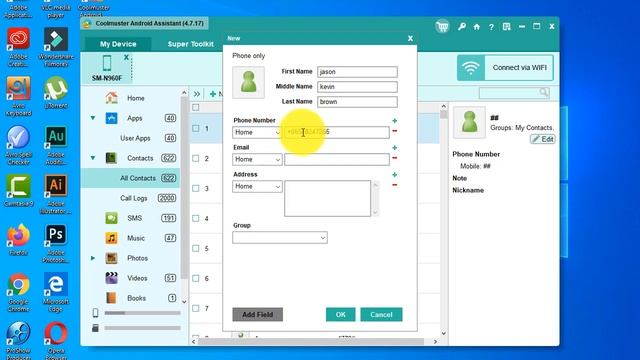The image size is (640, 360).
Task: Click the Edit button in contact details
Action: click(x=542, y=139)
